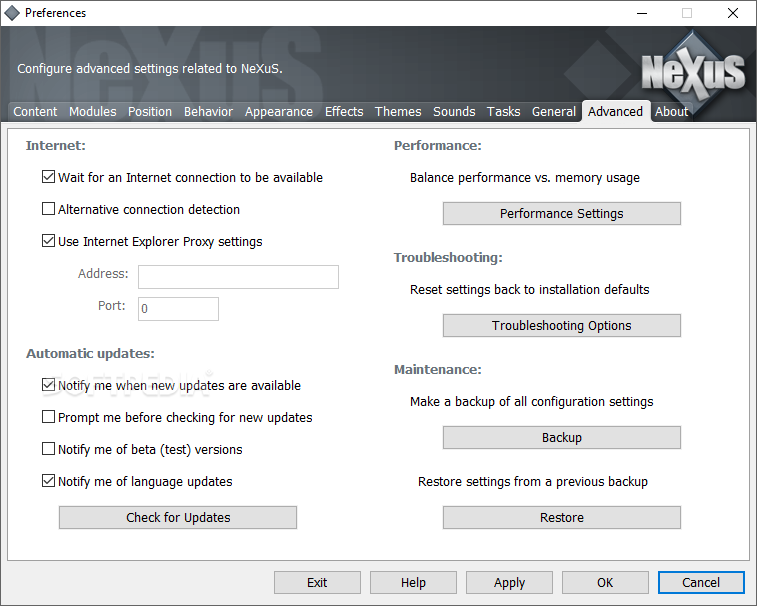Focus the Port field
This screenshot has width=757, height=606.
[178, 309]
